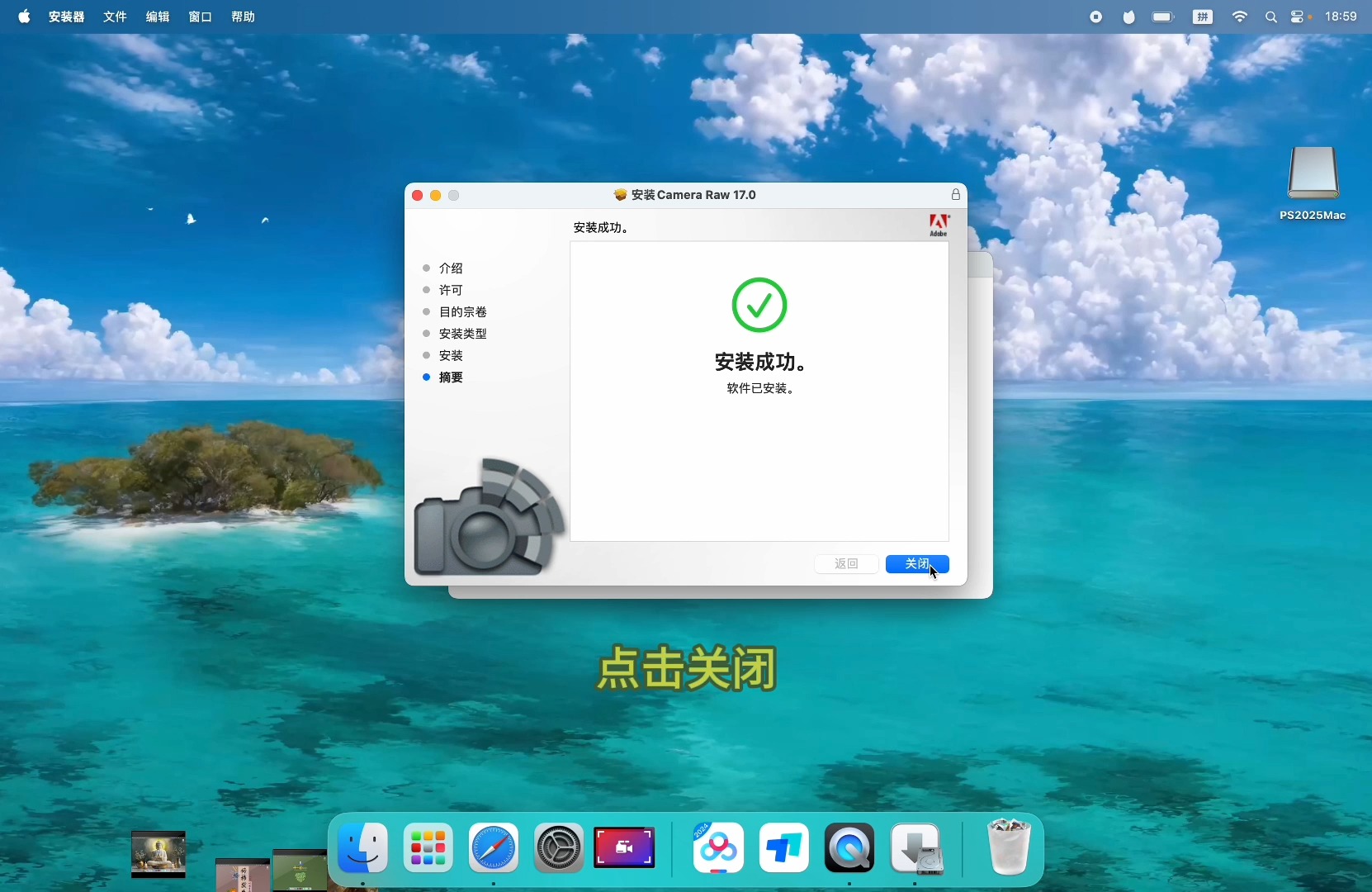
Task: Select the 介绍 step in sidebar
Action: coord(451,268)
